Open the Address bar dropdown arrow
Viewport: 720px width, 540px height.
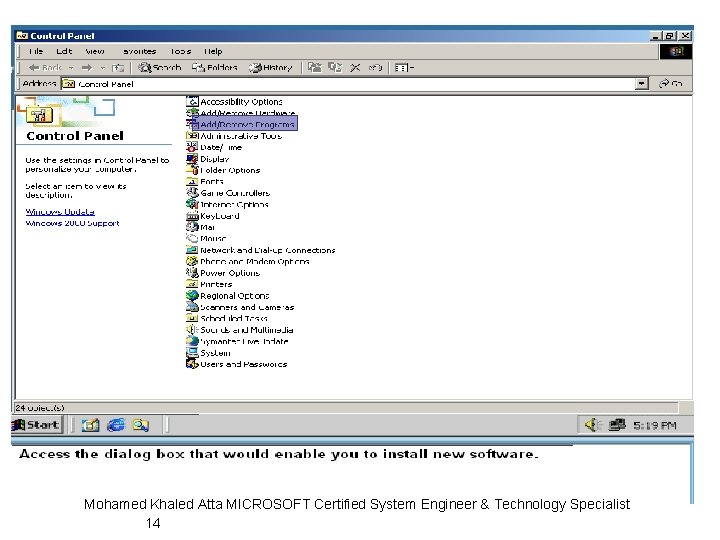641,84
